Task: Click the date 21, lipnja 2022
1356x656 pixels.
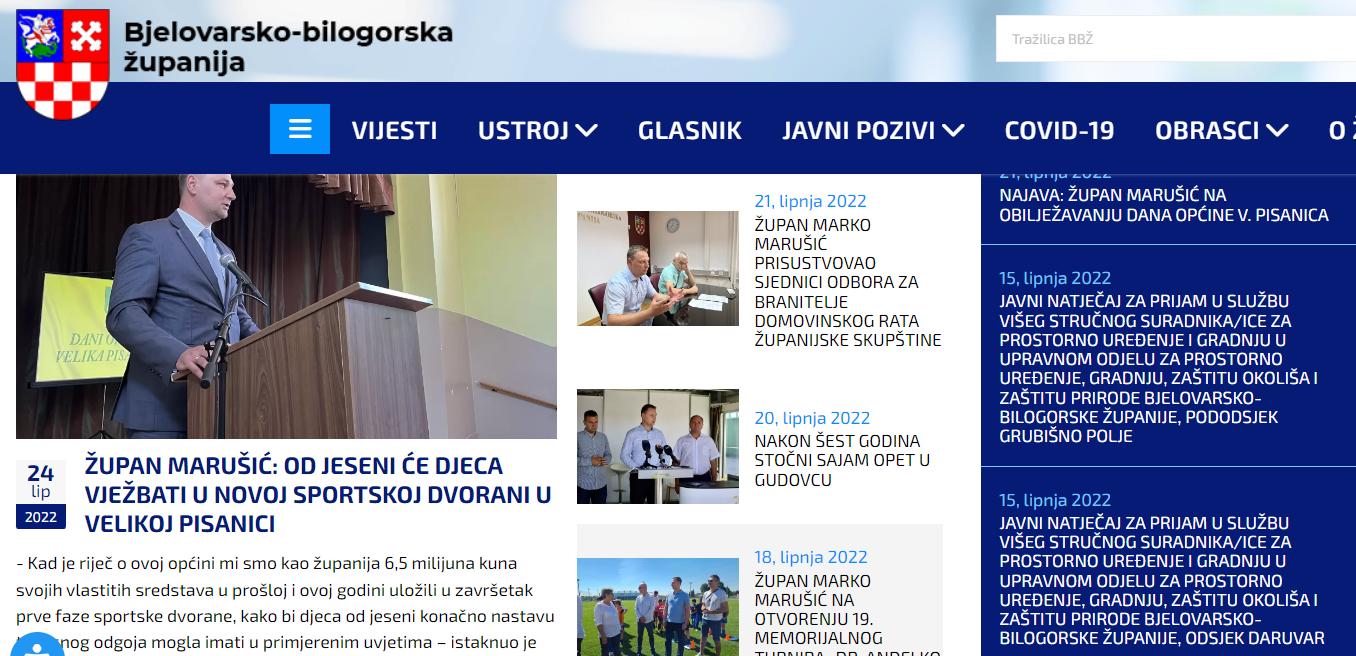Action: click(x=810, y=201)
